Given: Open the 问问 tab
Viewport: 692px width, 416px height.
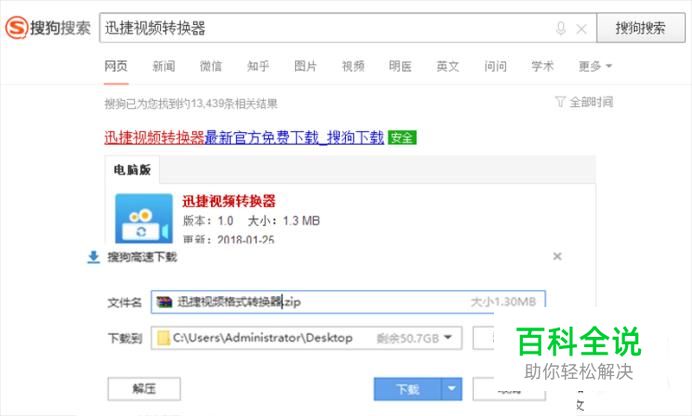Looking at the screenshot, I should click(495, 66).
